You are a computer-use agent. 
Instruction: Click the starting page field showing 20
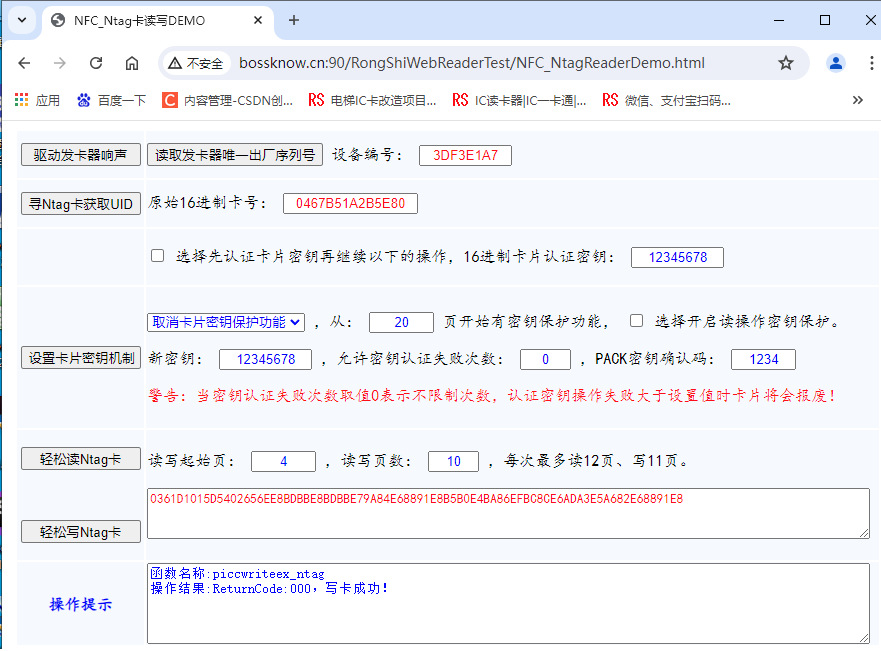401,322
